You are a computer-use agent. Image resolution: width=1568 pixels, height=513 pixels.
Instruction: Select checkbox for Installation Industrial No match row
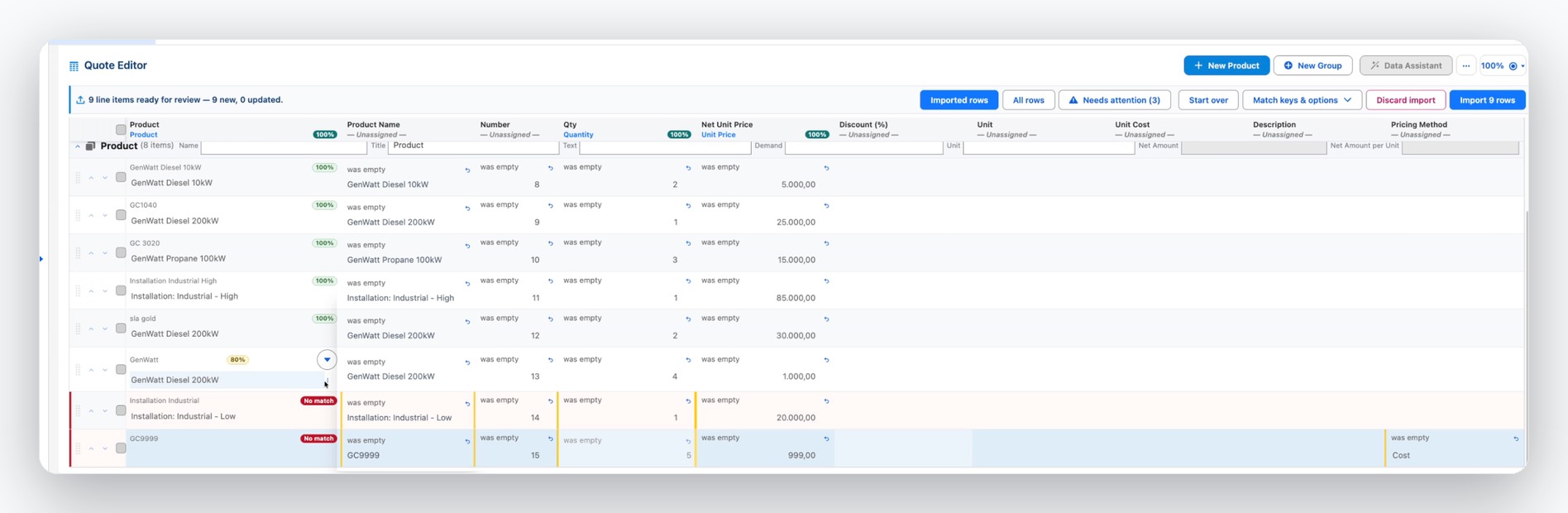(x=121, y=410)
